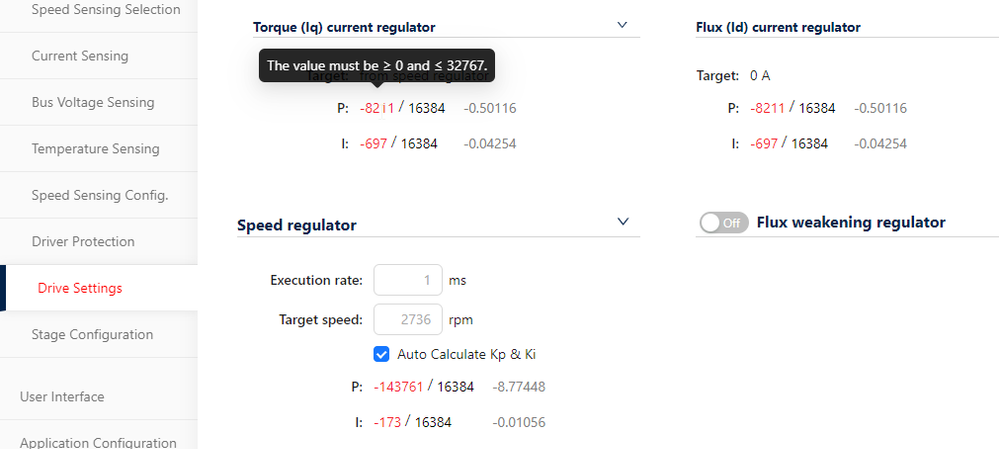Uncheck Auto Calculate Kp & Ki
Image resolution: width=999 pixels, height=449 pixels.
click(381, 354)
